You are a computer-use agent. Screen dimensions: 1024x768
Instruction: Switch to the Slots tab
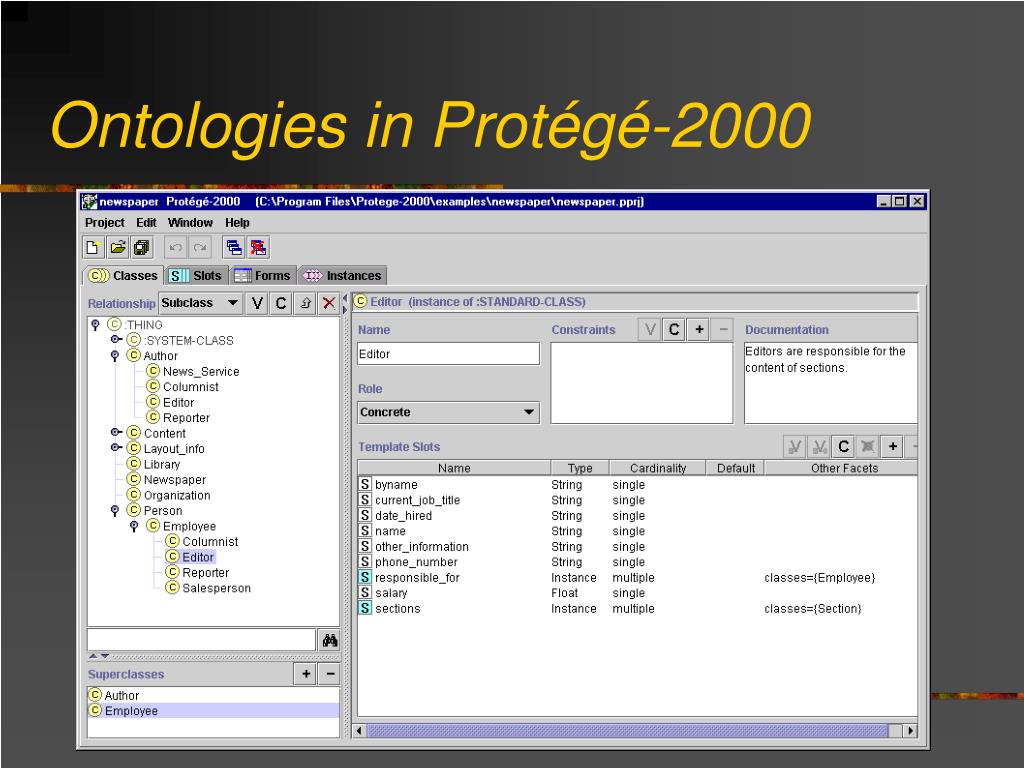tap(196, 276)
